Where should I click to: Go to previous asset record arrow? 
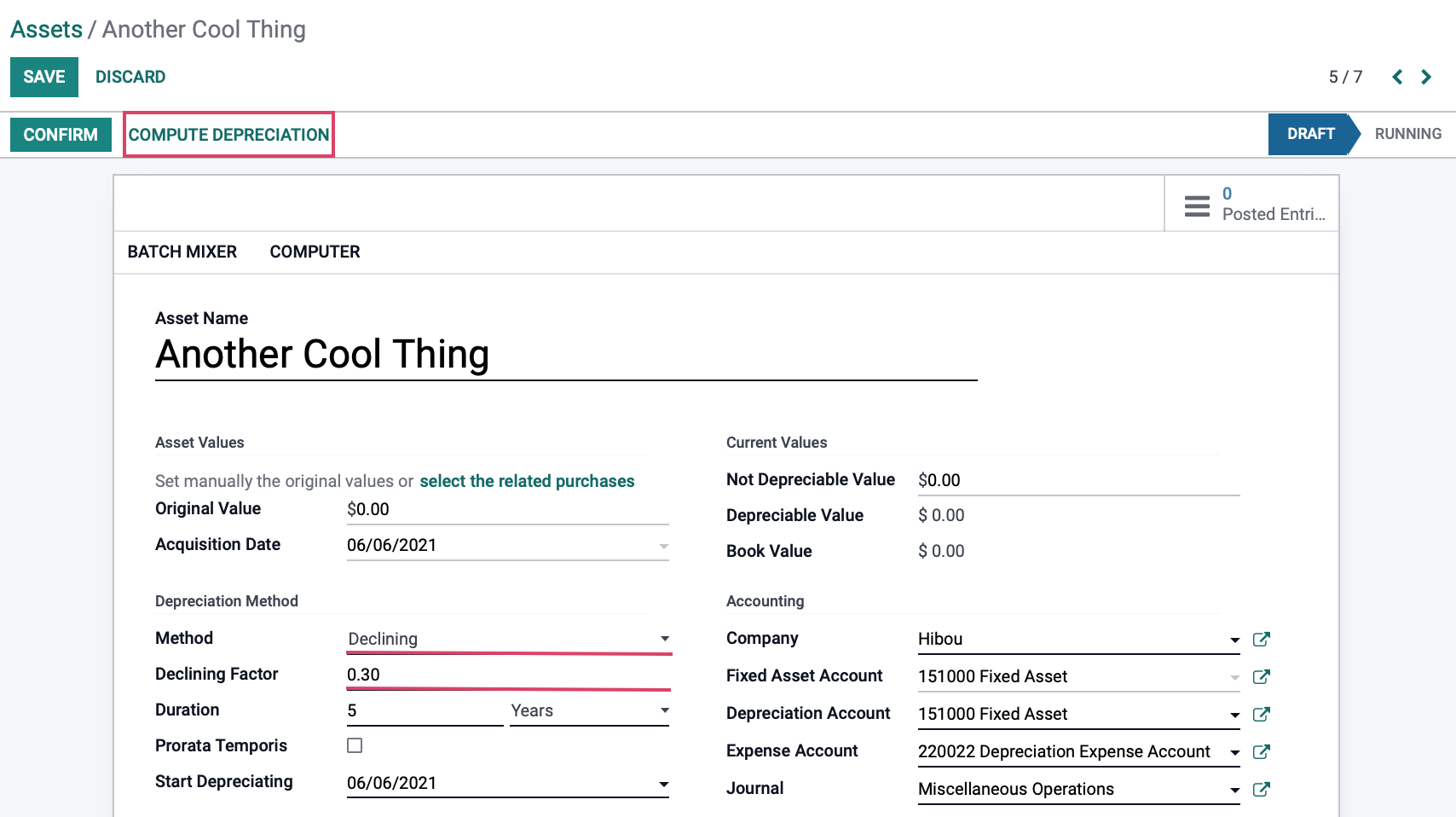1397,77
